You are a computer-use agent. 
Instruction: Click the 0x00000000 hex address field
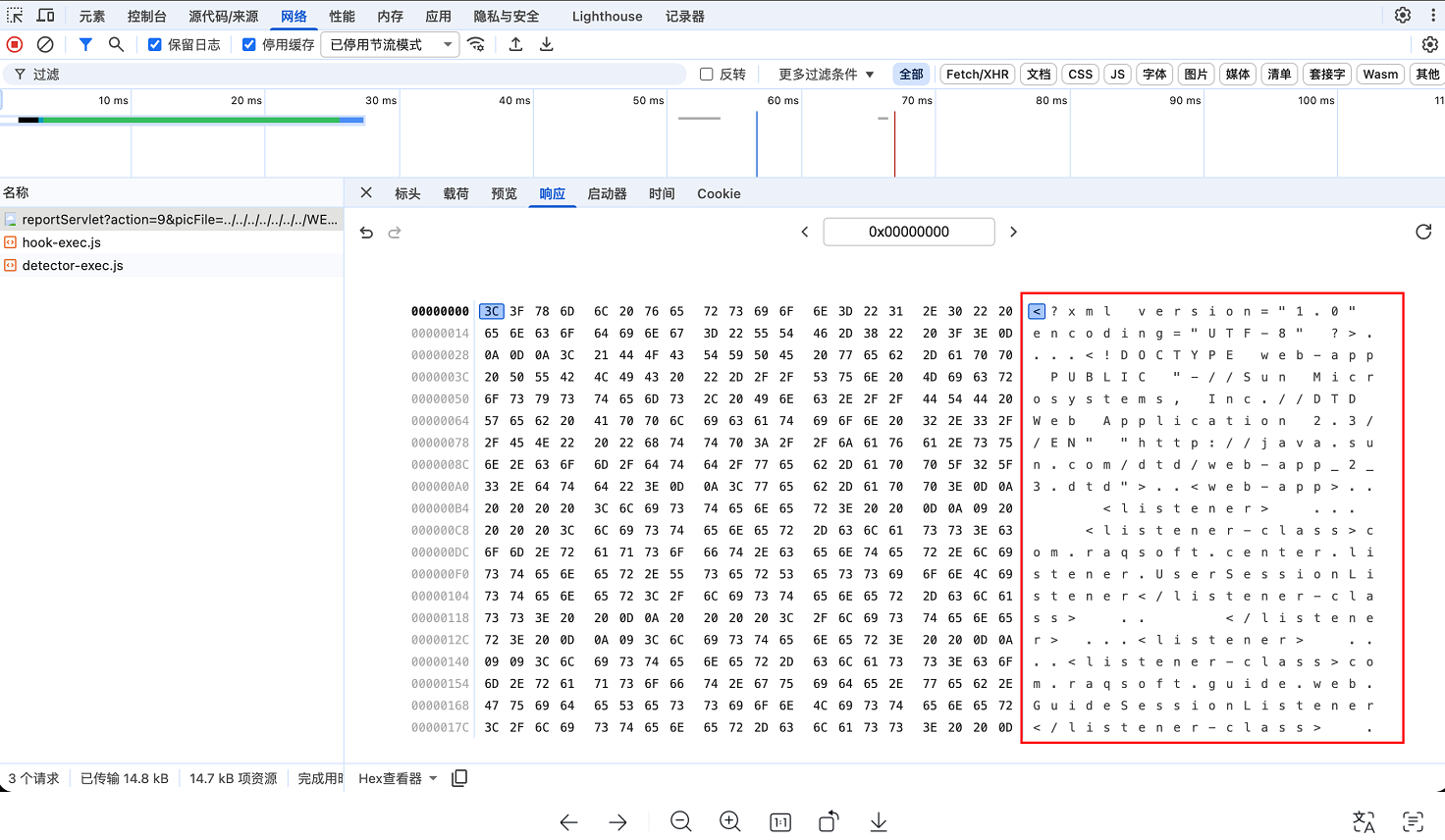pyautogui.click(x=908, y=232)
